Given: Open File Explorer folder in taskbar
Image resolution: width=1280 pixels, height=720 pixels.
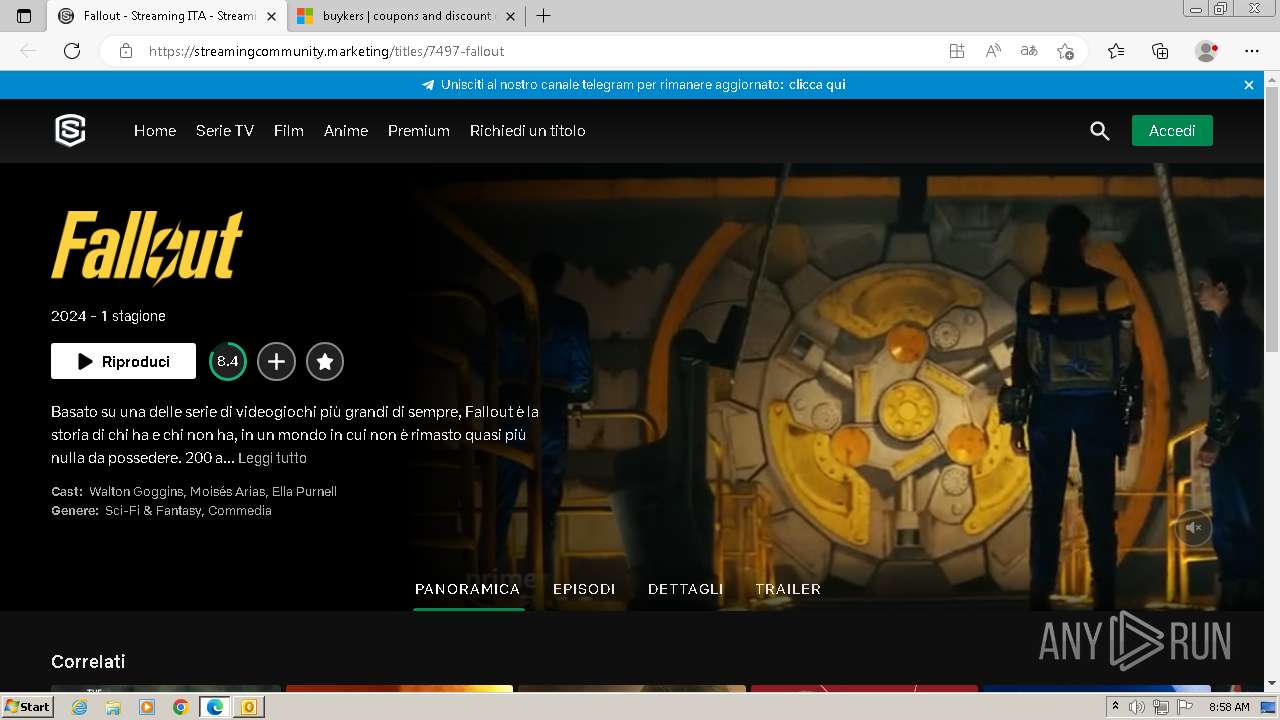Looking at the screenshot, I should pyautogui.click(x=113, y=707).
